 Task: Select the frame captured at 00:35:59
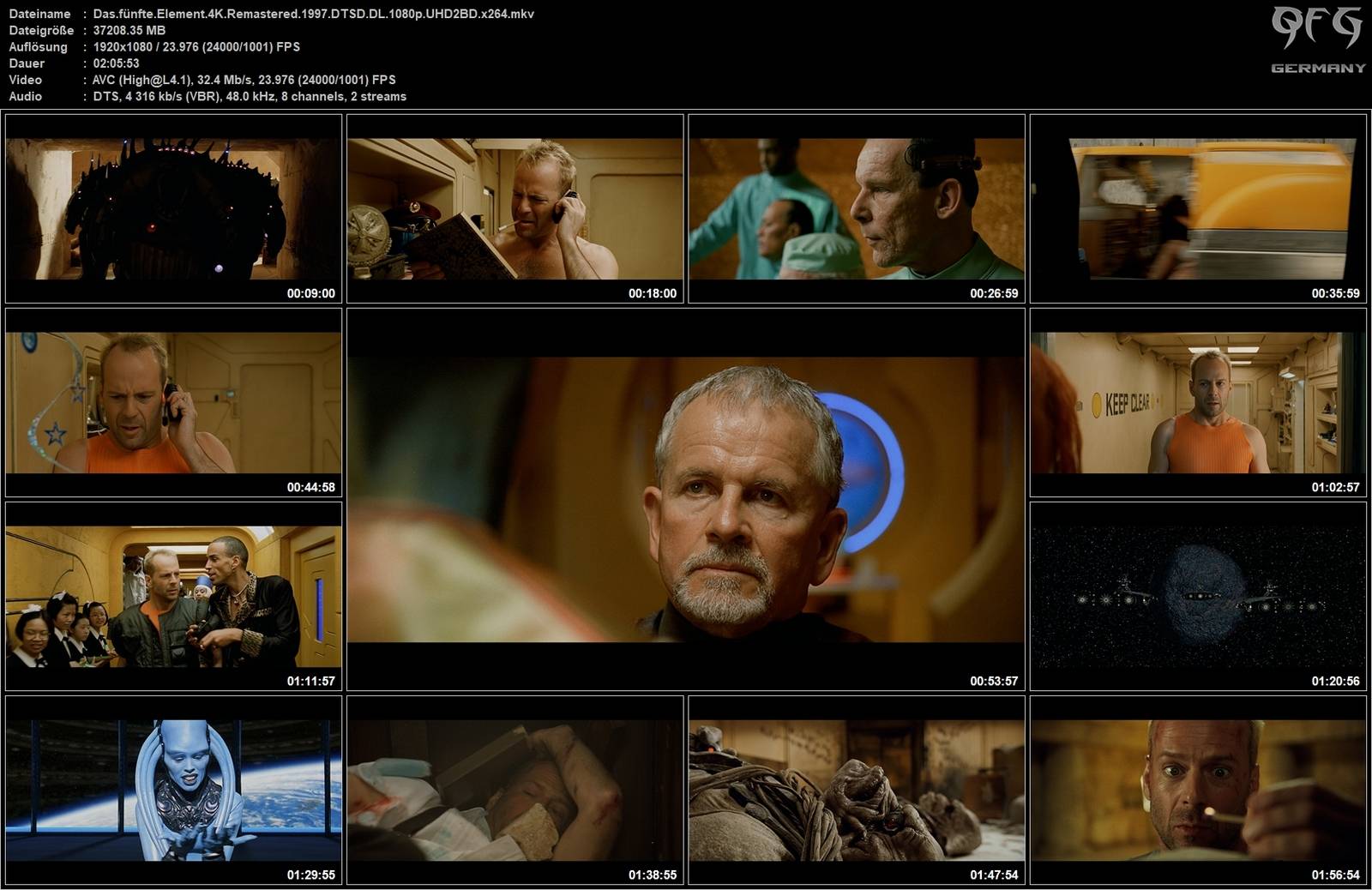[1198, 208]
